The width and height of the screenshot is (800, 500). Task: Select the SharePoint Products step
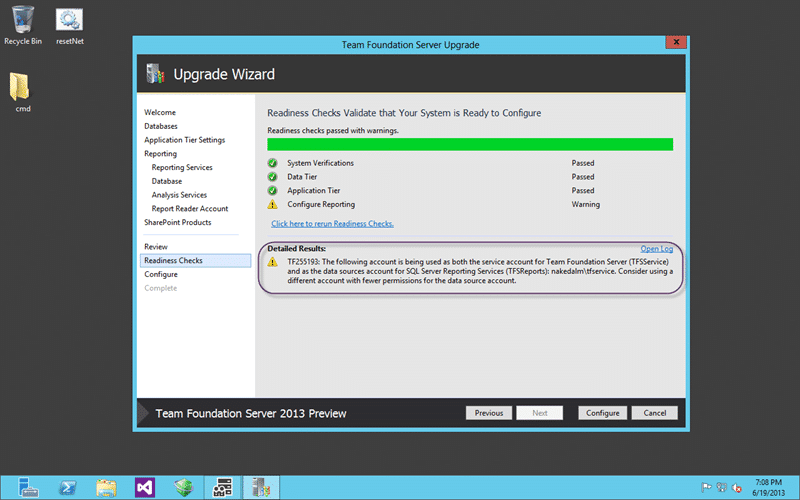(x=178, y=222)
